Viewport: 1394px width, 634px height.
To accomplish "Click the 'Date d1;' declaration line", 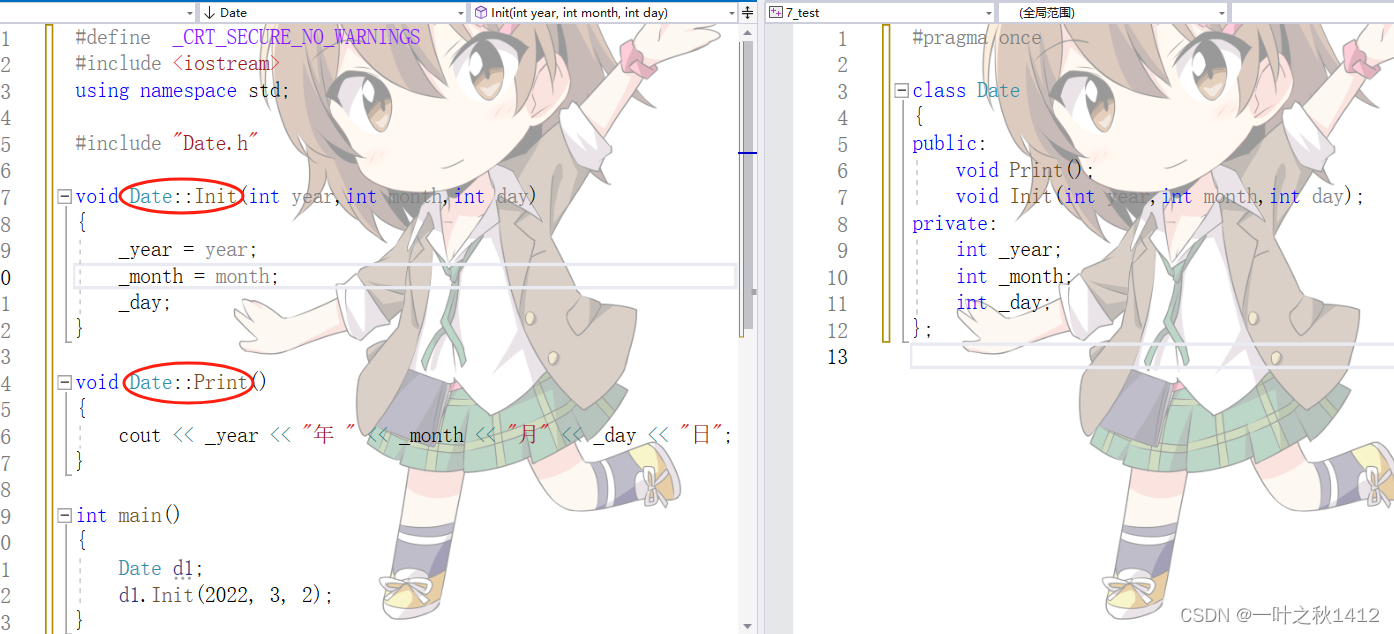I will click(x=161, y=568).
